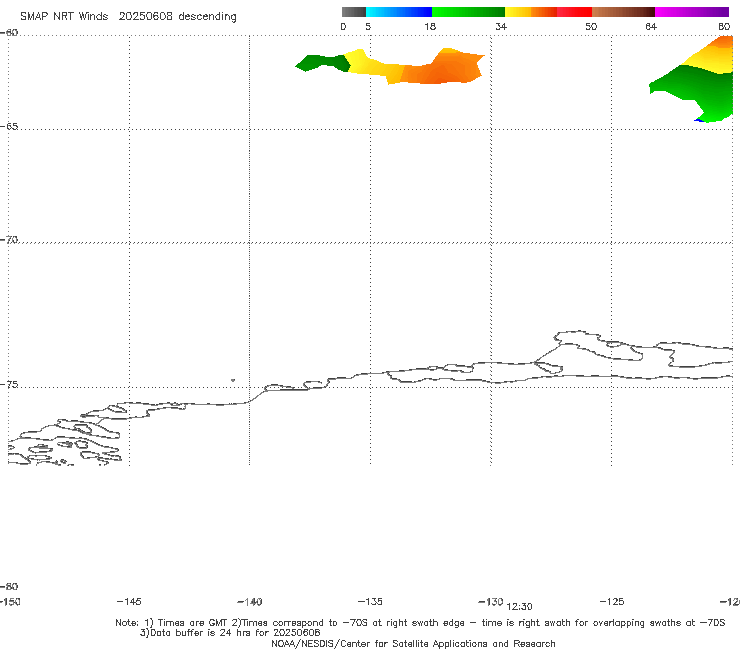Click the note 'Data buffer is 24 hrs'
This screenshot has height=650, width=740.
coord(203,633)
